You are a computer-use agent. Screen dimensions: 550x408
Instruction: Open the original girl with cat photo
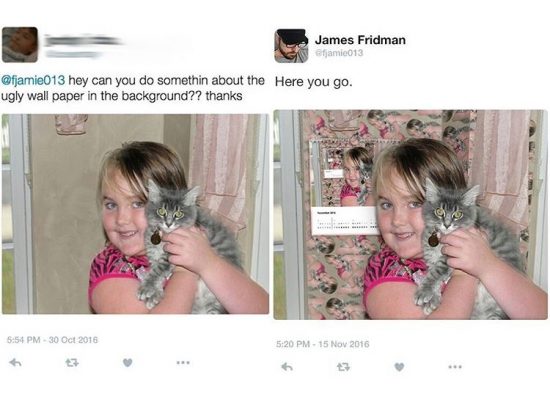(135, 214)
